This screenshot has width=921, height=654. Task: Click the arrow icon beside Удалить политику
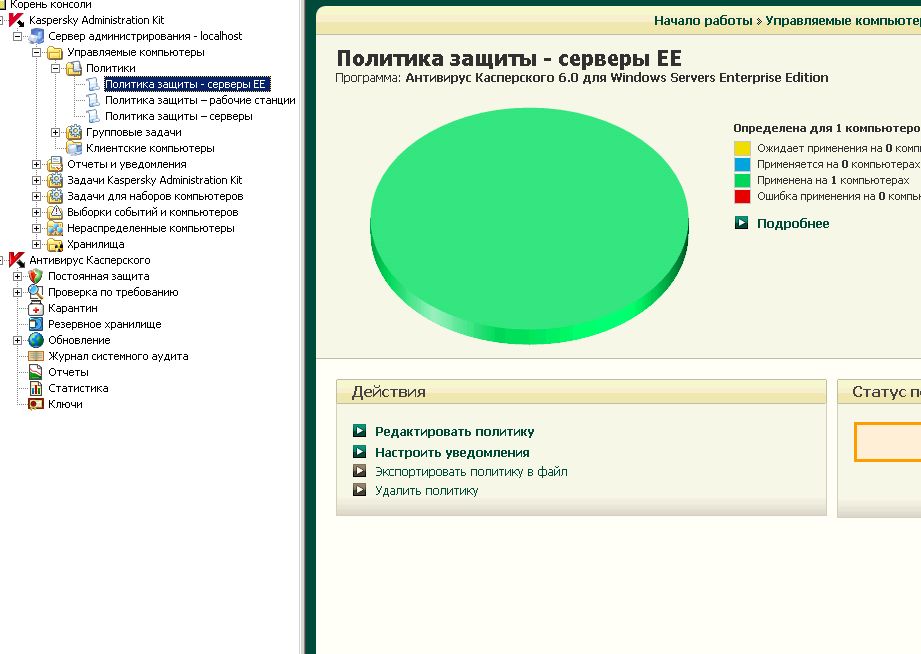pos(359,489)
